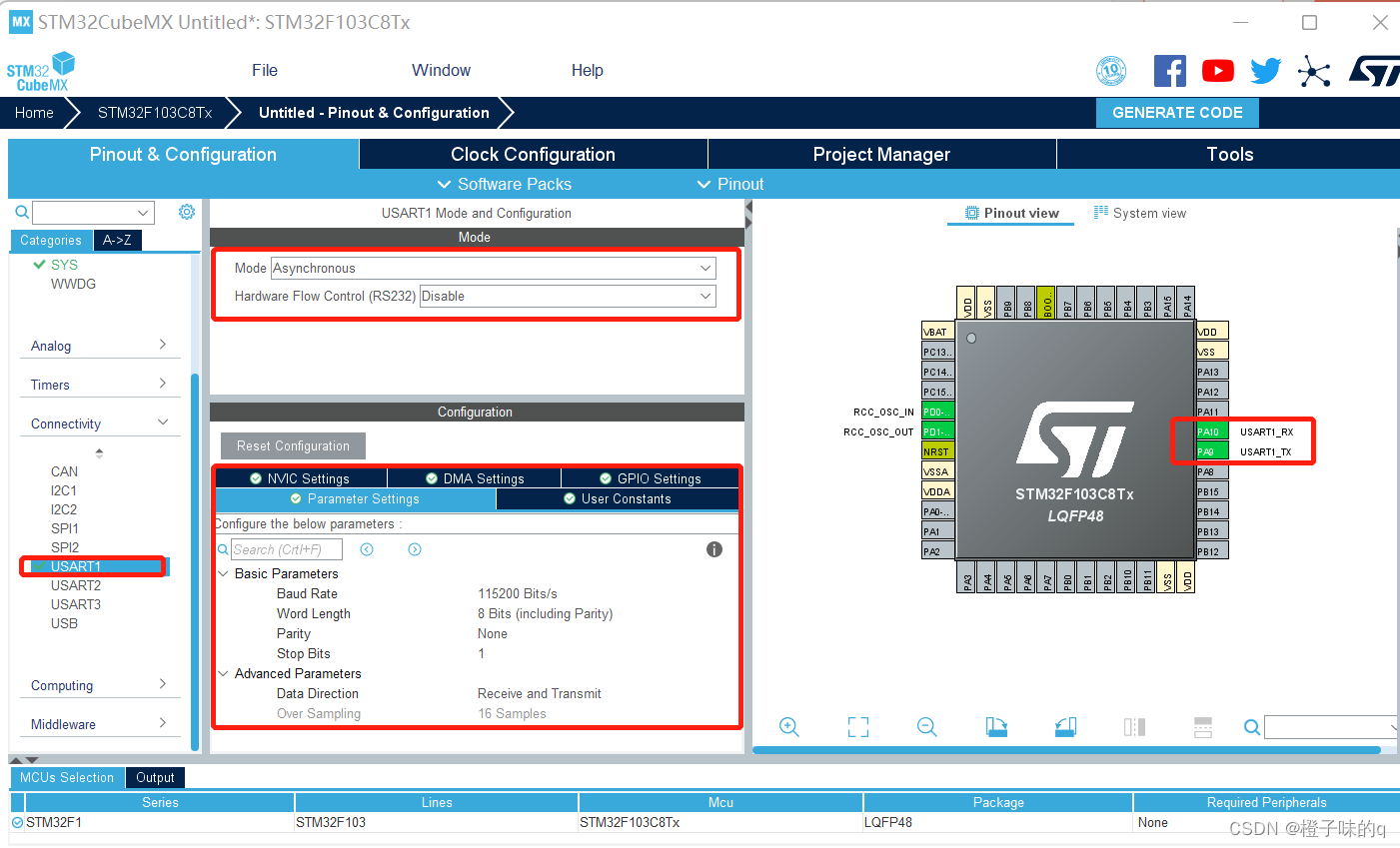Click the STM32CubeMX logo

point(41,72)
